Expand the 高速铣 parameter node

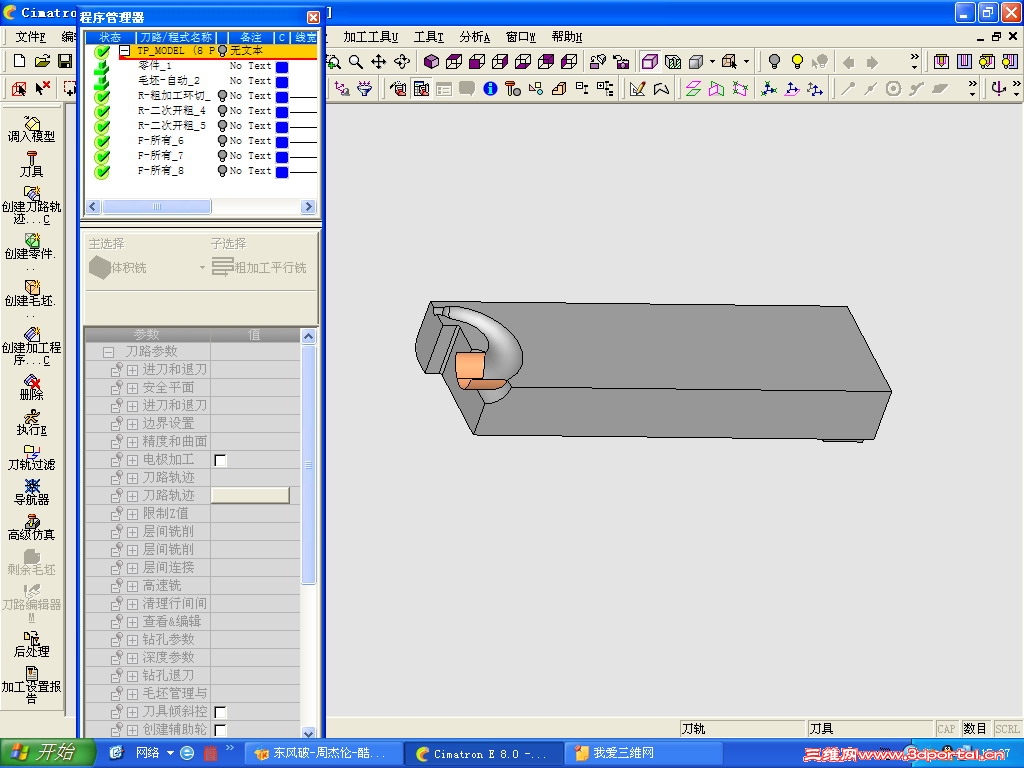[133, 586]
